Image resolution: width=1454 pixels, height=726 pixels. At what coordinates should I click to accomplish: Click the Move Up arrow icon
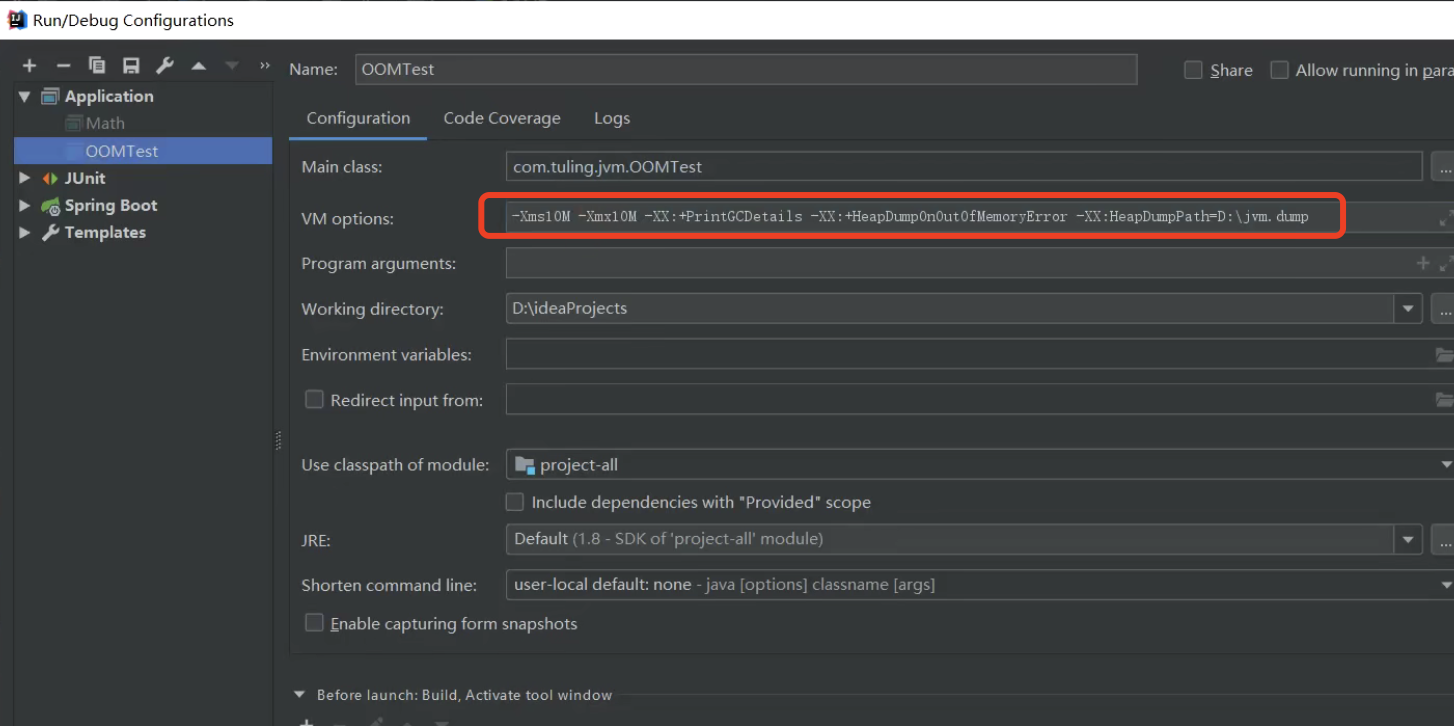199,66
